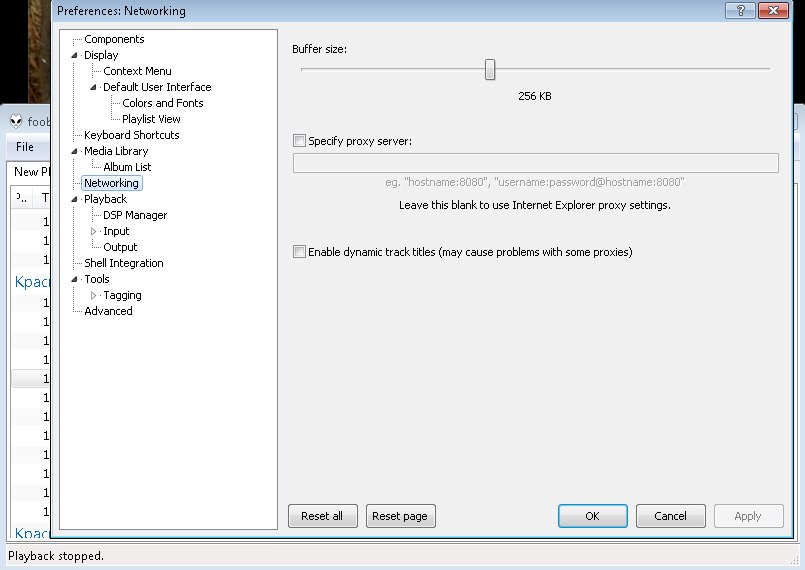This screenshot has height=570, width=805.
Task: Close the Preferences dialog
Action: point(773,10)
